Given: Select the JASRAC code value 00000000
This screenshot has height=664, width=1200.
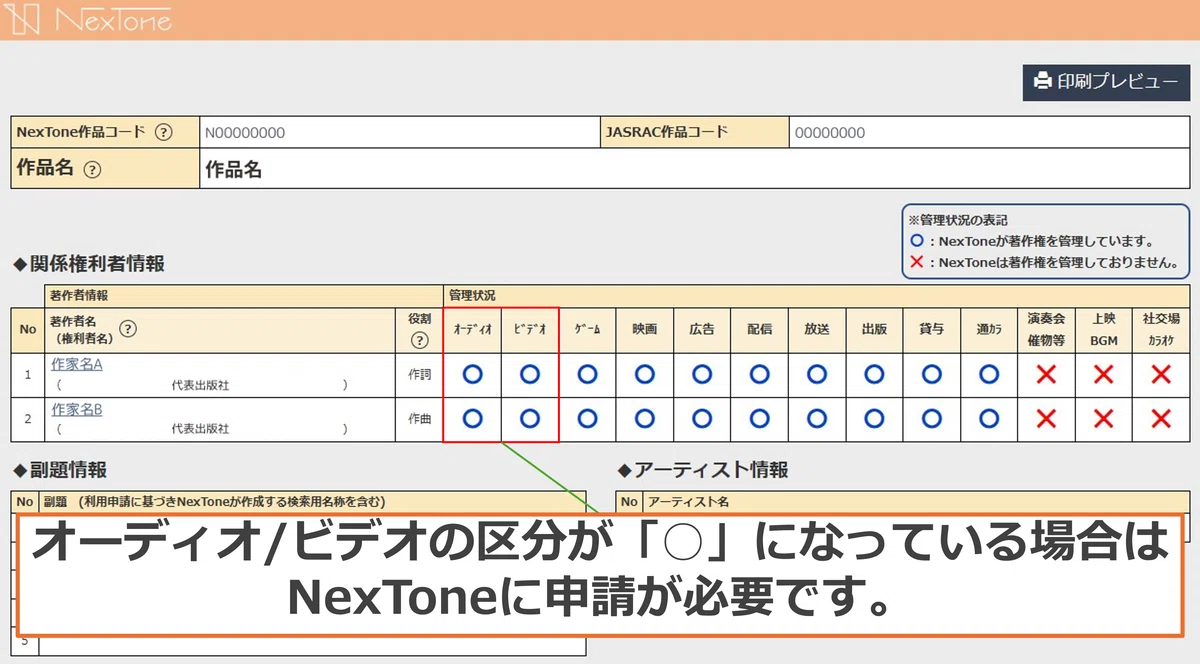Looking at the screenshot, I should pos(829,133).
